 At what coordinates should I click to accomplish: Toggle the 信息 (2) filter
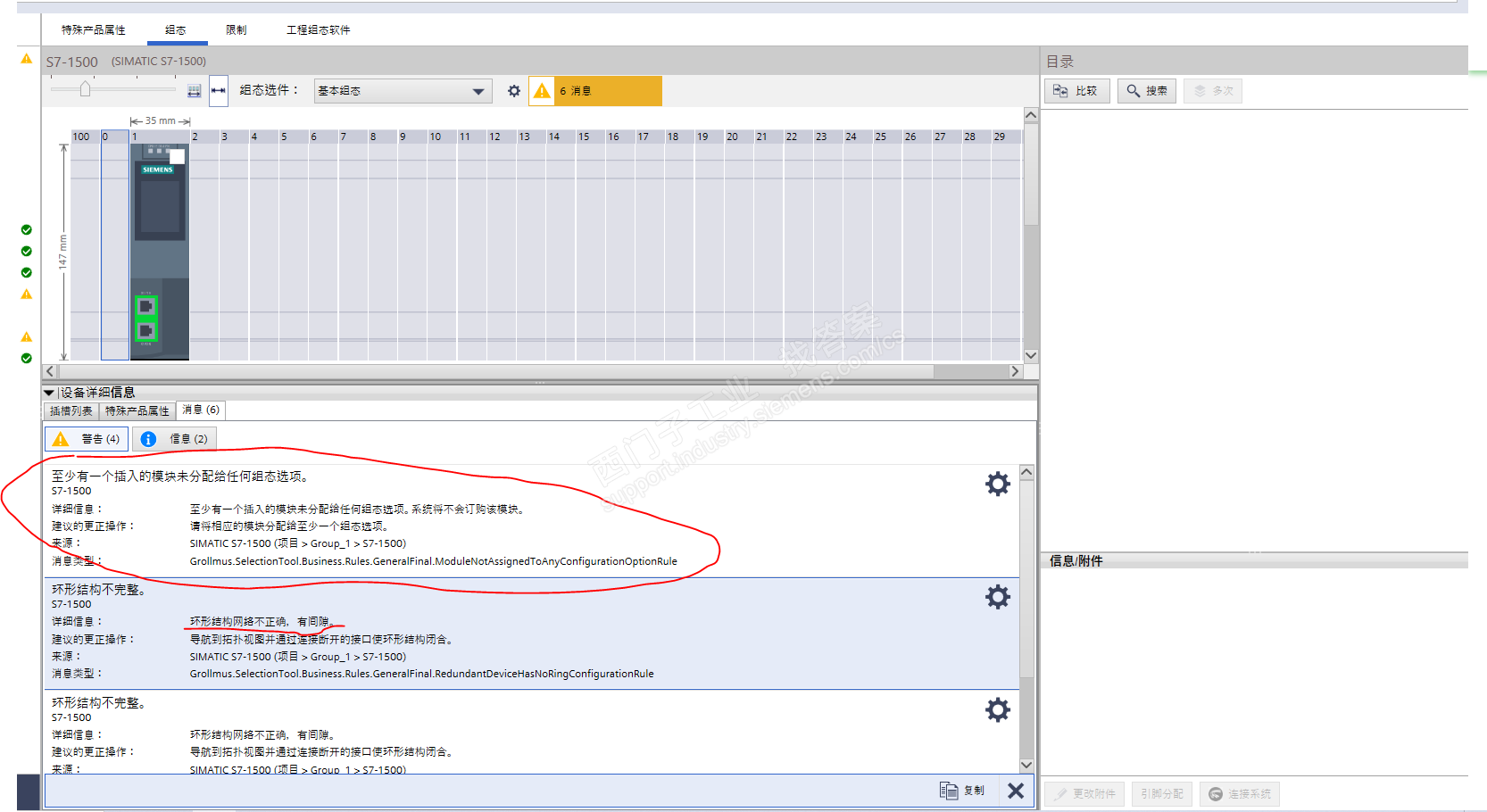[175, 439]
